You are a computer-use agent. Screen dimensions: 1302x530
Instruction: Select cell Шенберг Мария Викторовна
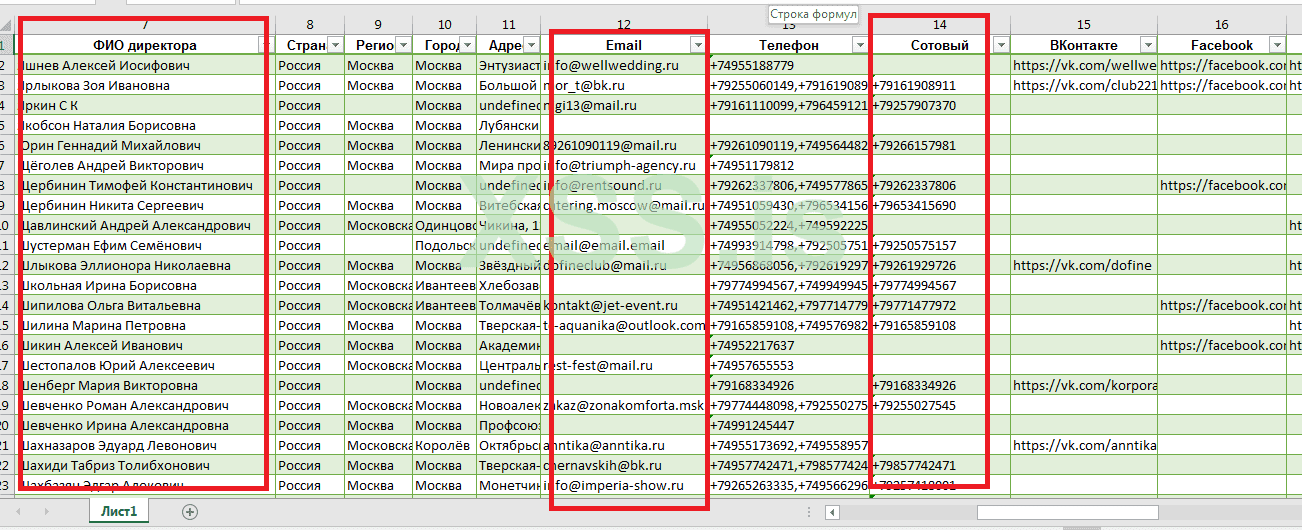click(x=145, y=385)
